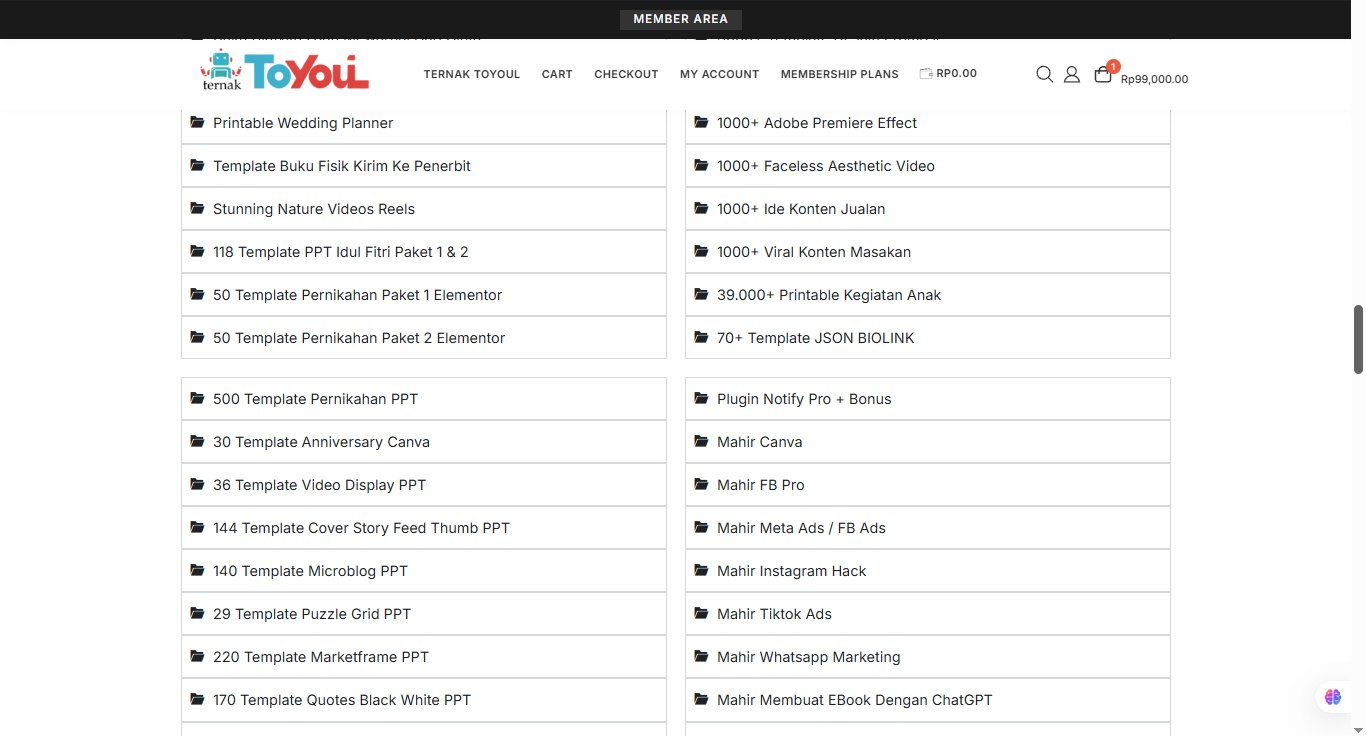This screenshot has width=1366, height=736.
Task: Open the brain assistant widget icon
Action: pyautogui.click(x=1333, y=697)
